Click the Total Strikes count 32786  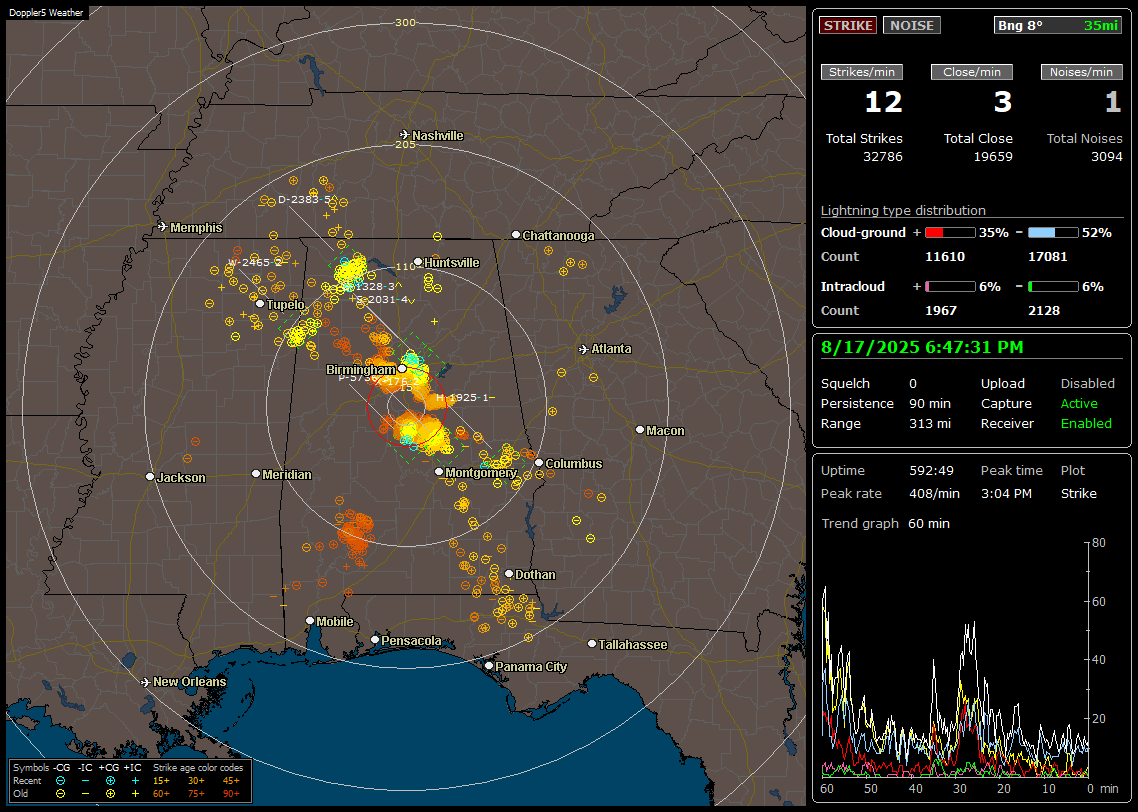click(883, 157)
